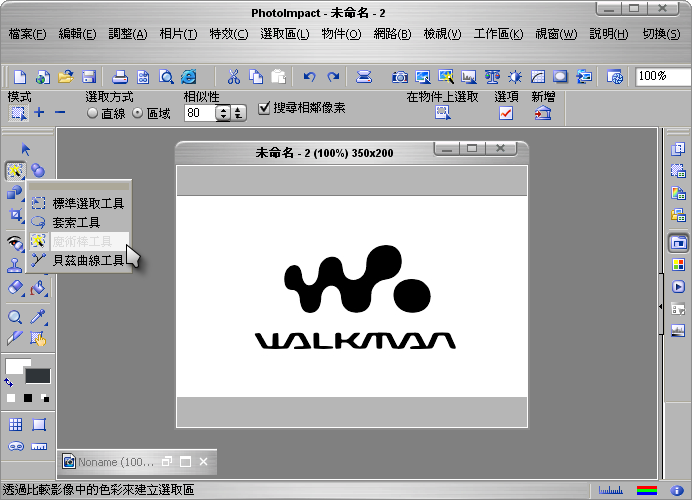Restore the minimized Noname document

pos(167,462)
